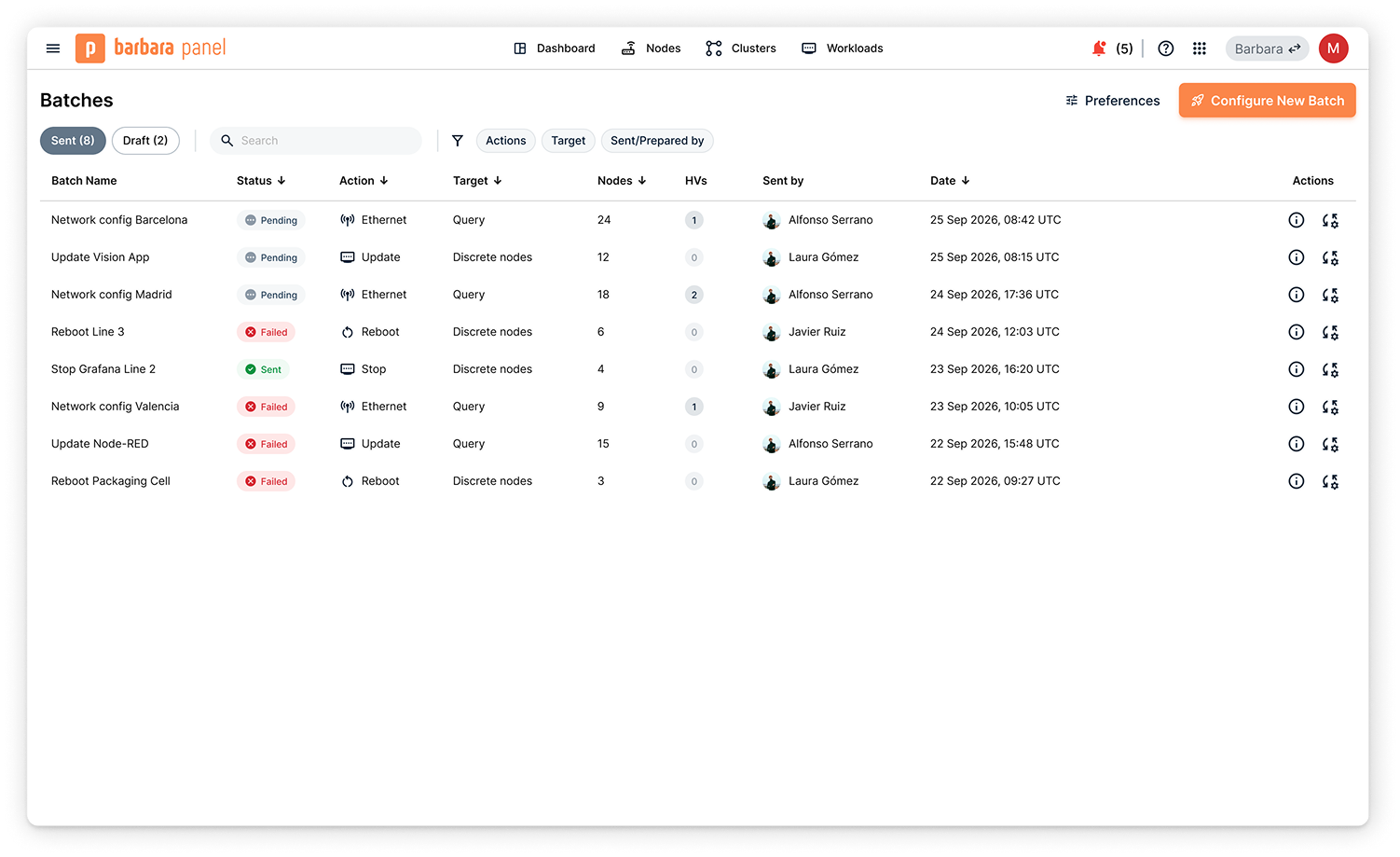
Task: Click Configure New Batch button
Action: tap(1268, 101)
